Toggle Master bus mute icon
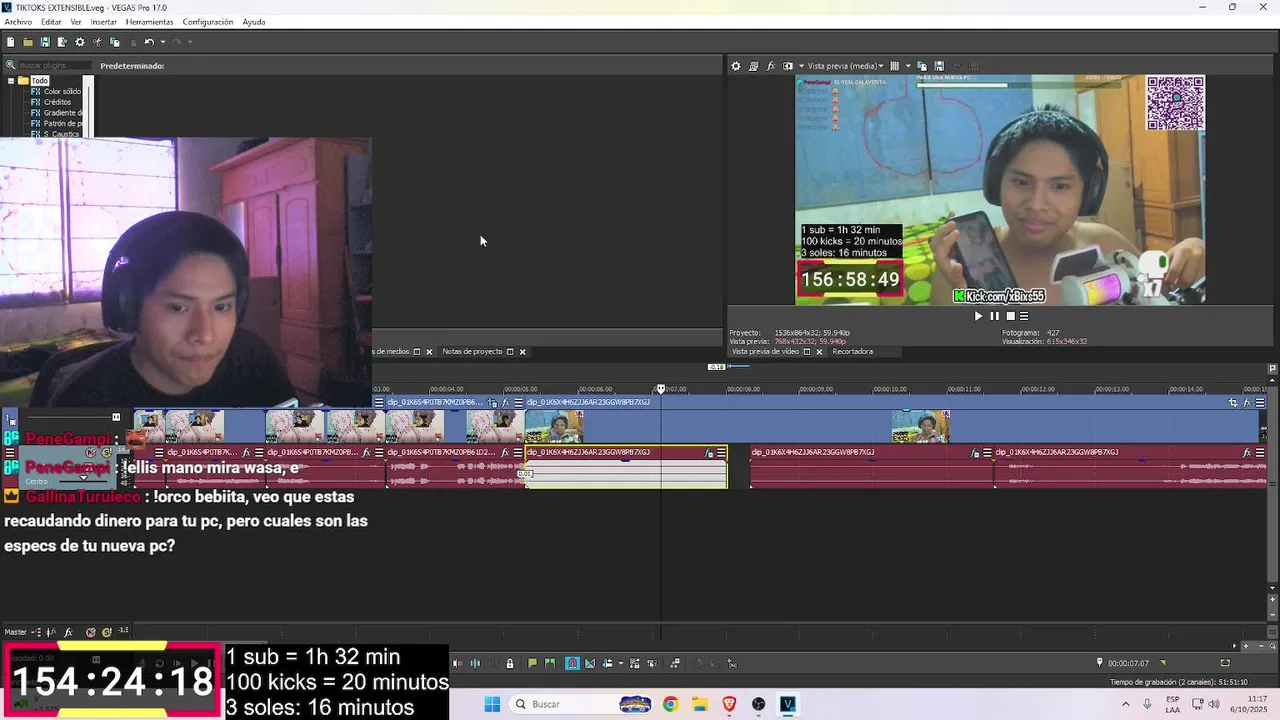The image size is (1280, 720). coord(90,632)
